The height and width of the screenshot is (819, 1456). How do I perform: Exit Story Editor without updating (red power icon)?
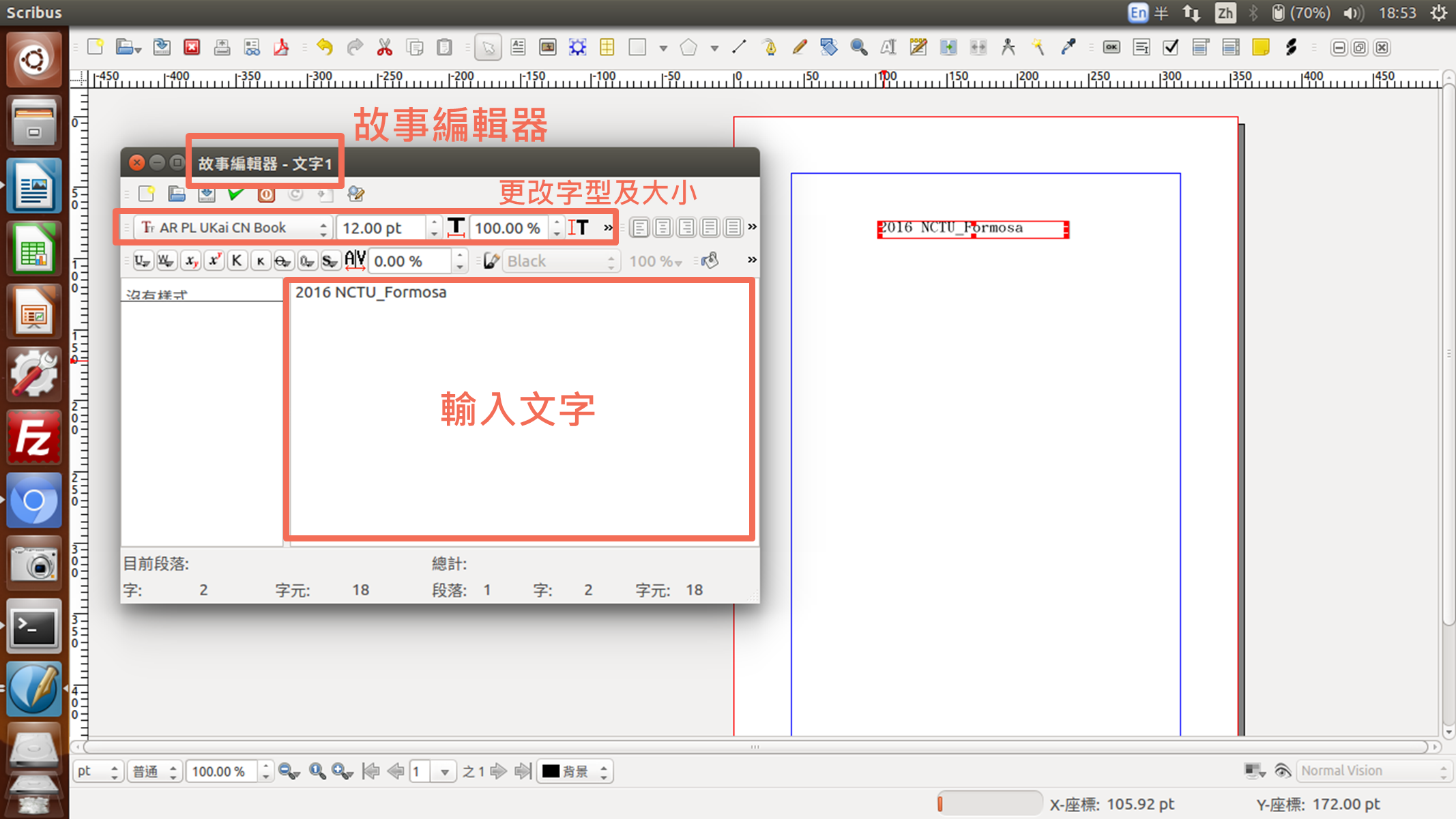pyautogui.click(x=266, y=194)
